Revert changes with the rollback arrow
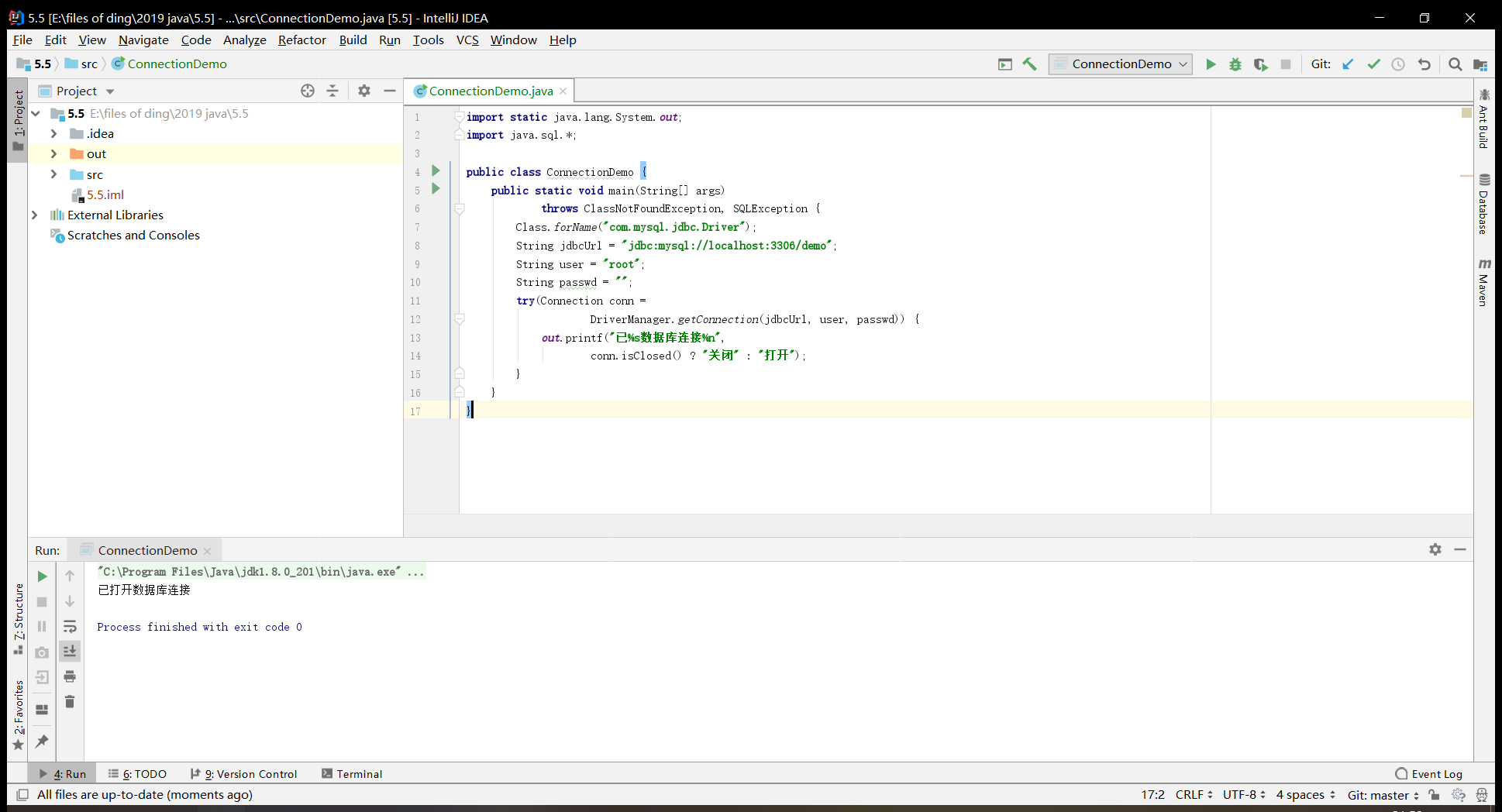This screenshot has height=812, width=1502. (x=1424, y=64)
